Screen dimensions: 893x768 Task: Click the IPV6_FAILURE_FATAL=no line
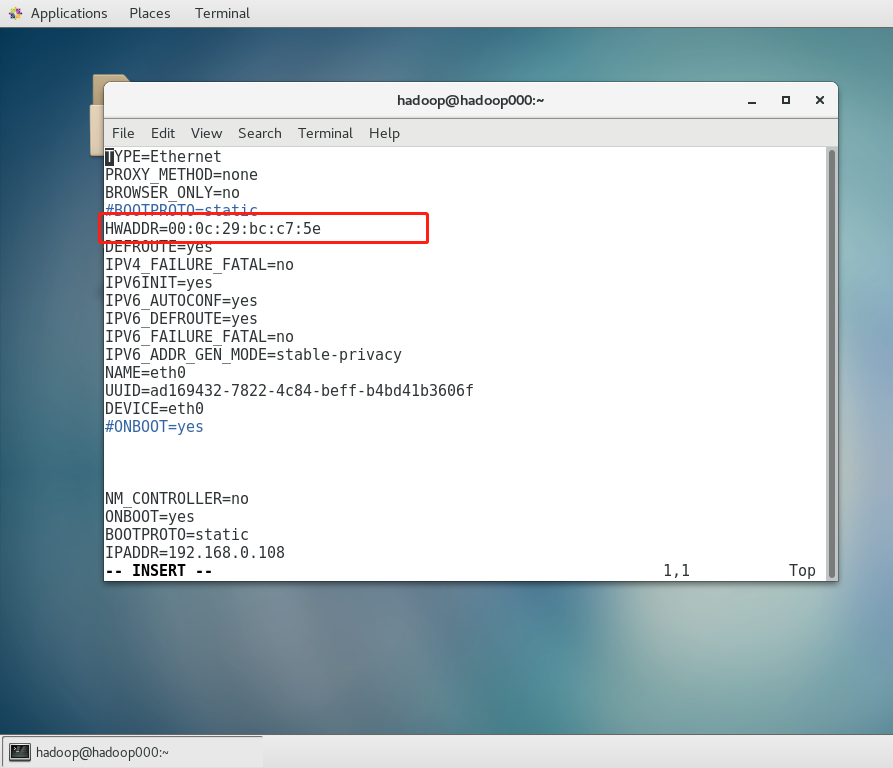coord(199,337)
